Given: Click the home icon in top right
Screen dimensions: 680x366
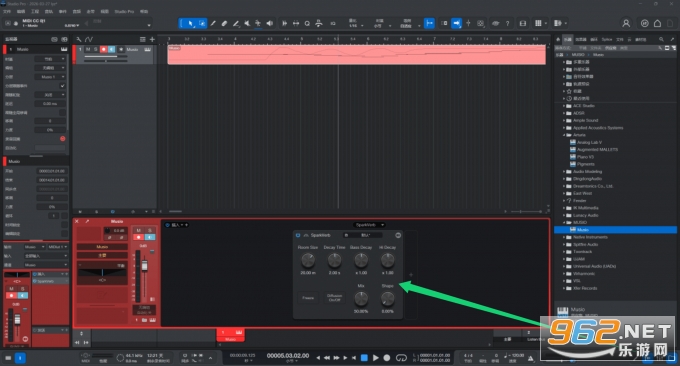Looking at the screenshot, I should click(657, 23).
